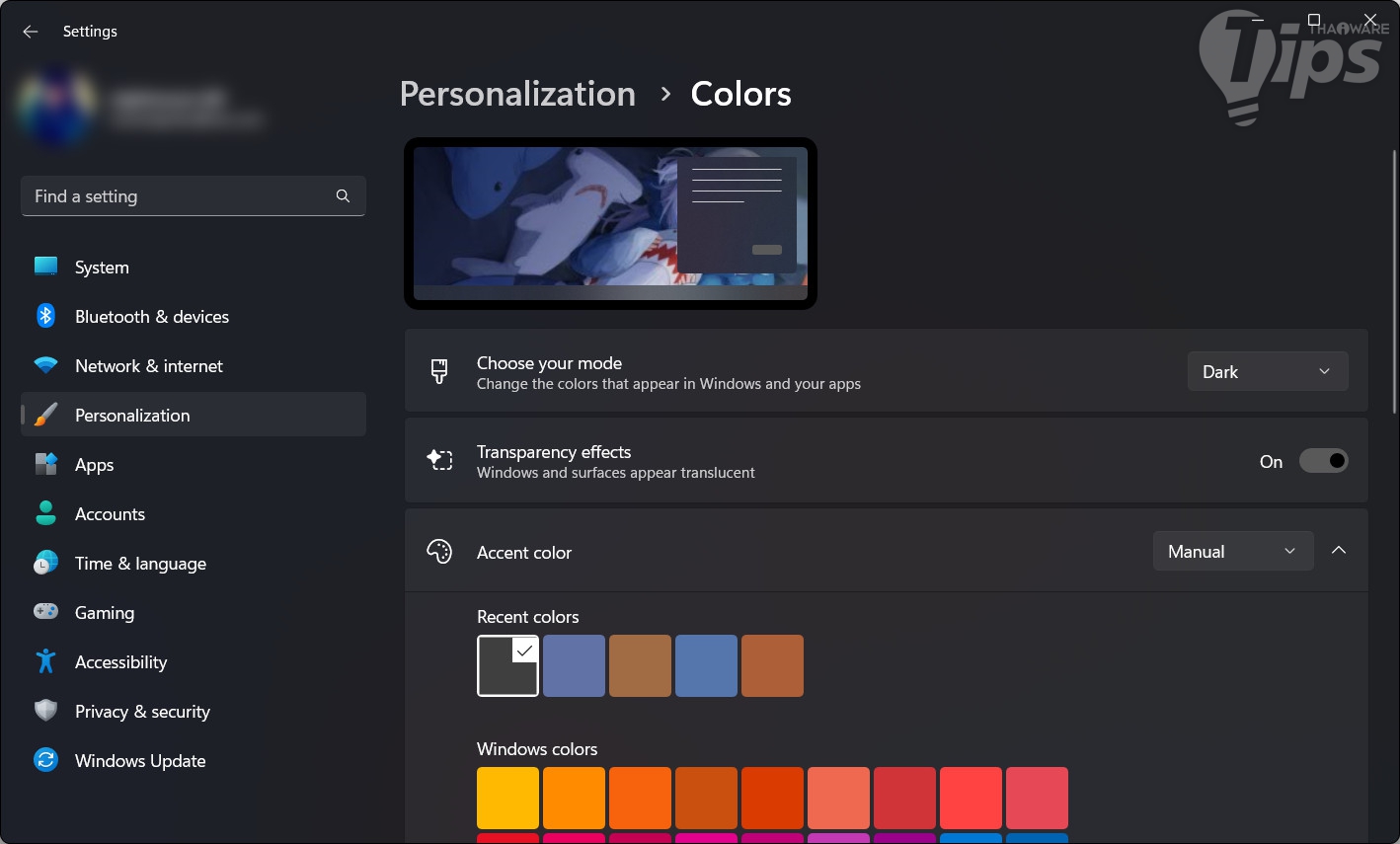Choose the tan brown recent color

click(640, 665)
